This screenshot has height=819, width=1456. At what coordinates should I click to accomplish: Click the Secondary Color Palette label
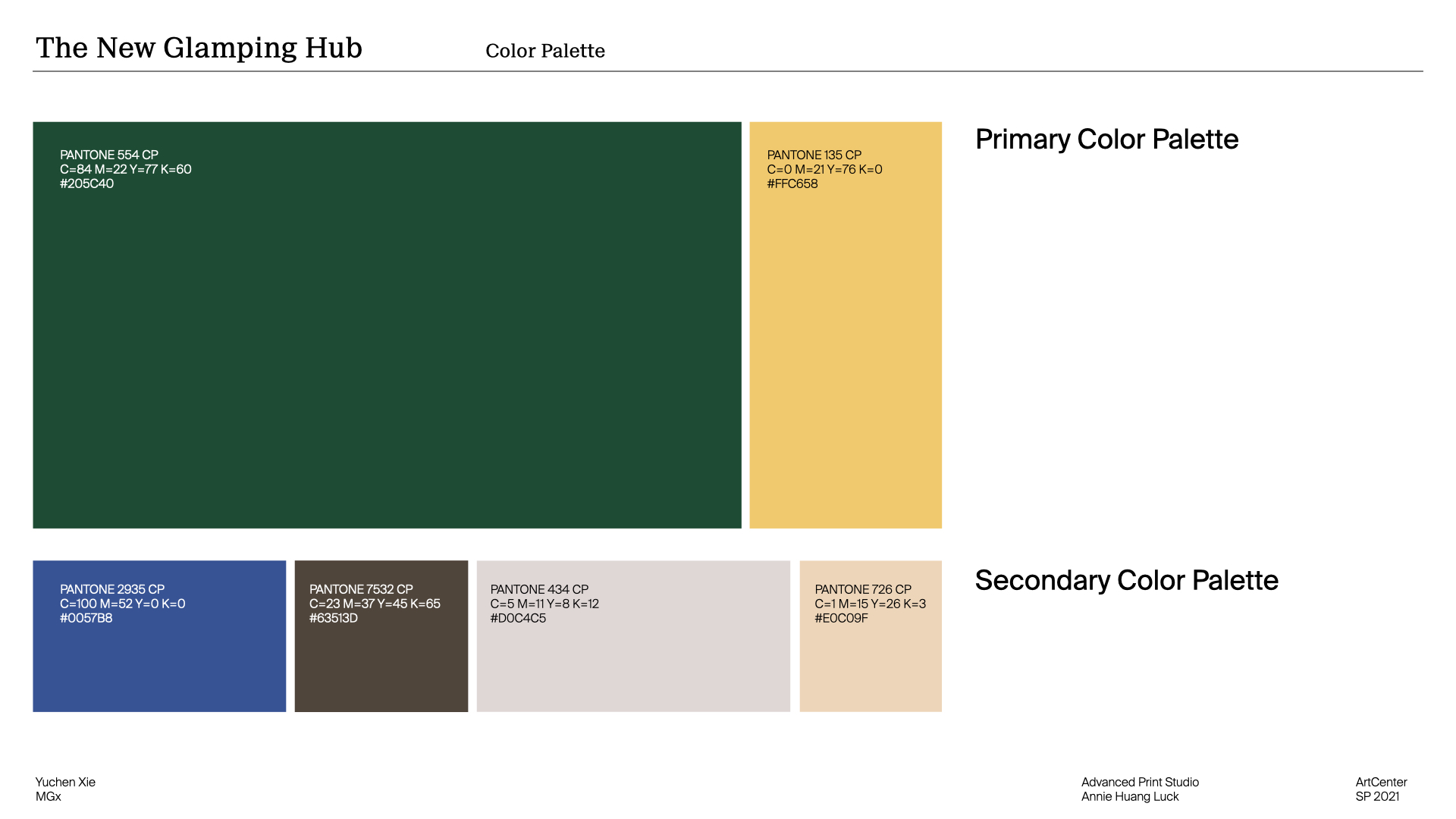(x=1126, y=580)
